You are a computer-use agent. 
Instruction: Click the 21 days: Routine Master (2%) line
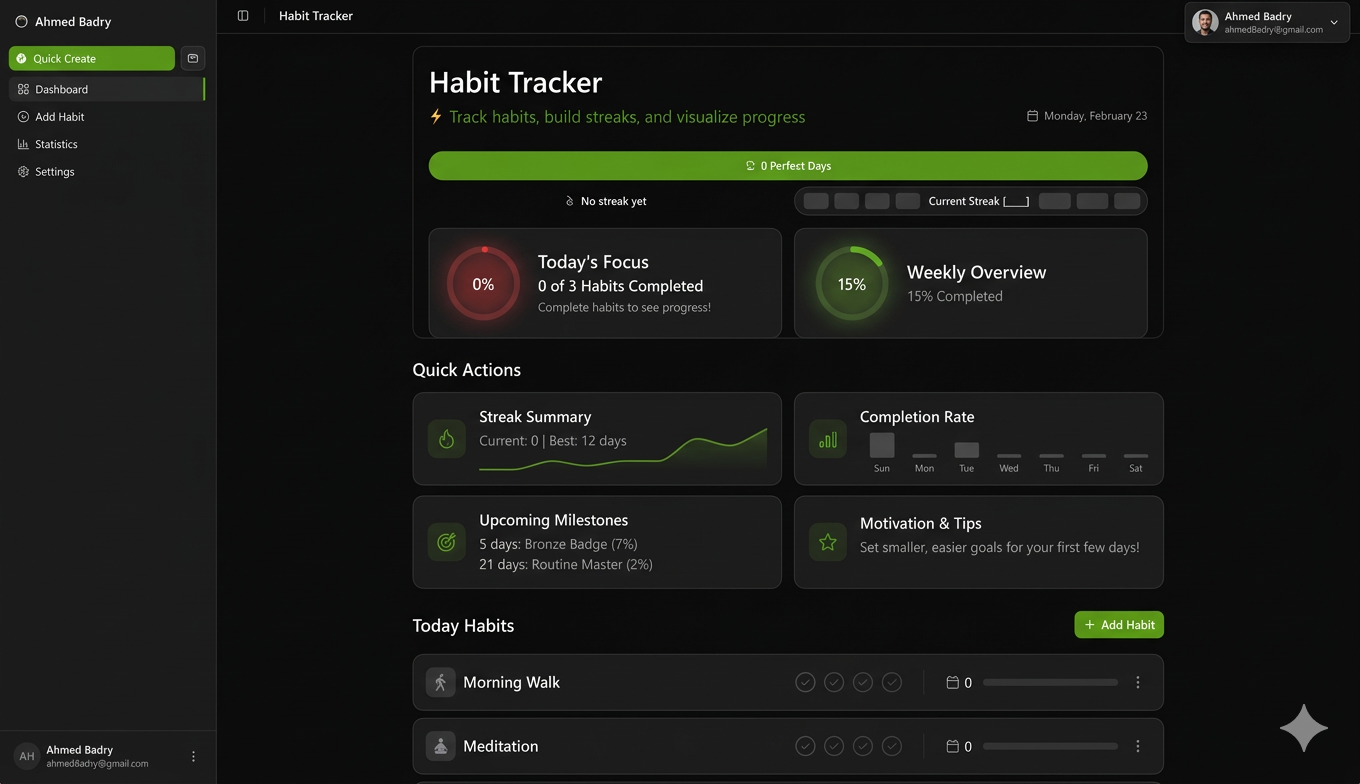point(566,564)
